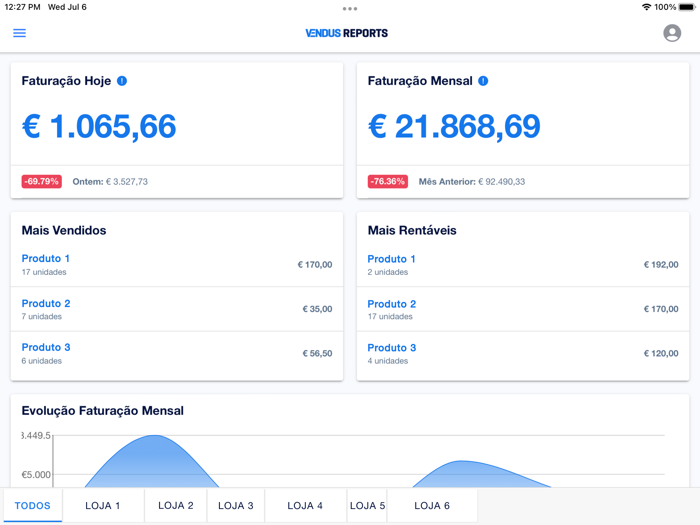This screenshot has width=700, height=525.
Task: Select the LOJA 4 tab
Action: coord(305,505)
